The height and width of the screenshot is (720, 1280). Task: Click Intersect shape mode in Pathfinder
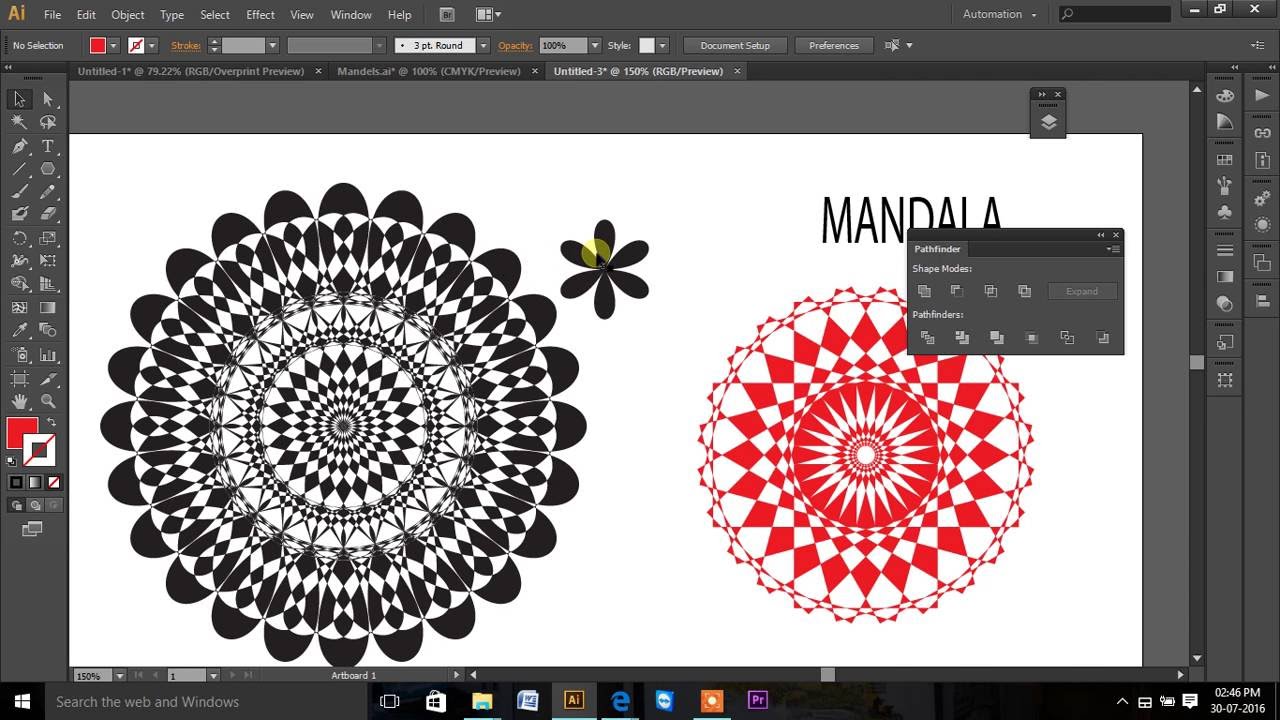point(990,291)
